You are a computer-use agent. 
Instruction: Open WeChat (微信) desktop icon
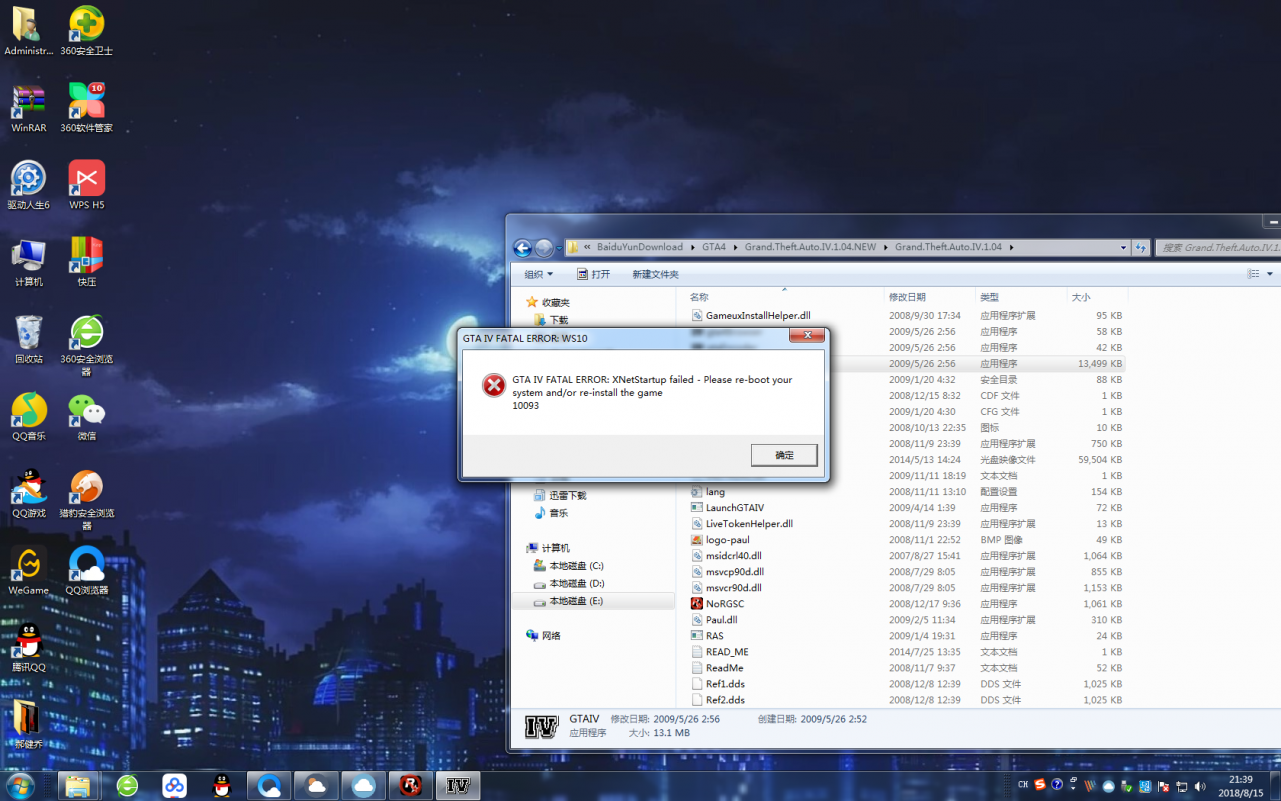click(x=86, y=415)
